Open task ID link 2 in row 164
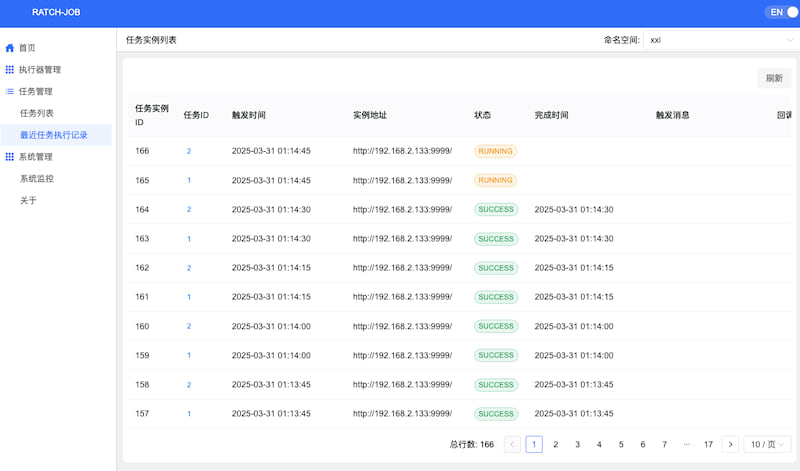 [189, 209]
